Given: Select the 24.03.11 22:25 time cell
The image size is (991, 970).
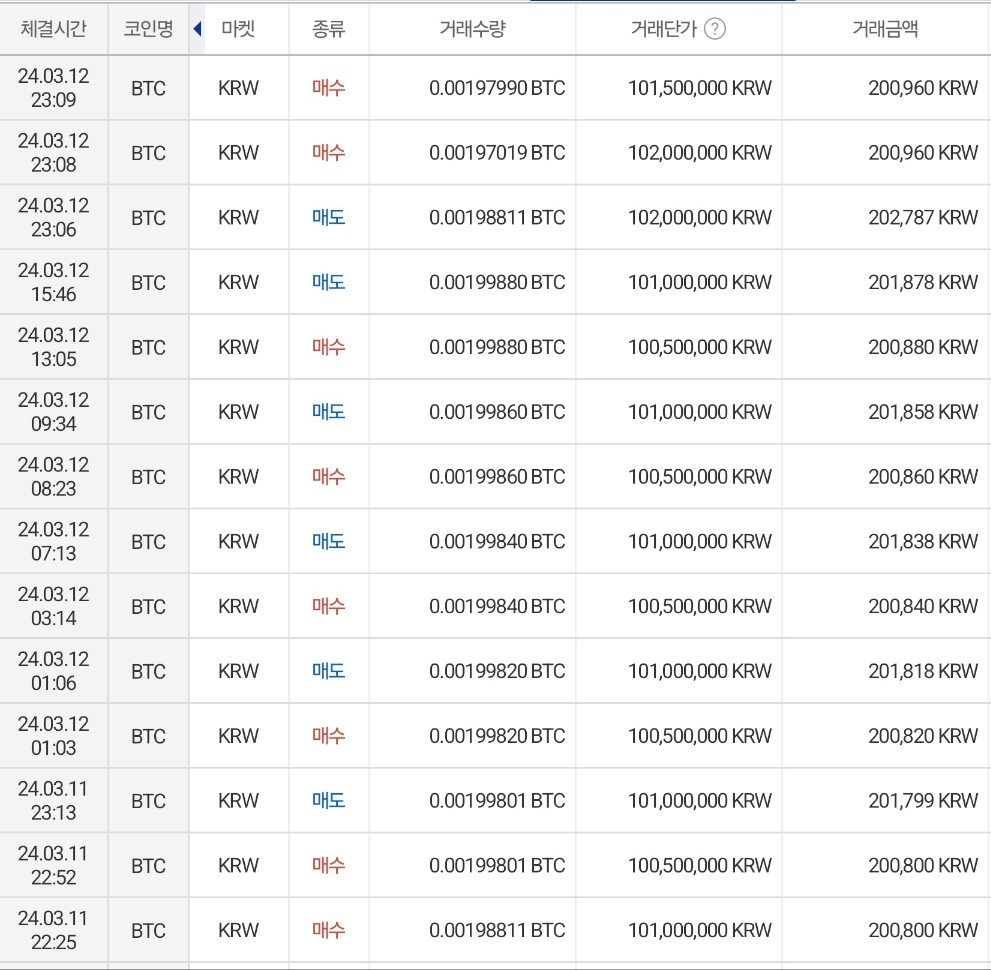Looking at the screenshot, I should (54, 930).
